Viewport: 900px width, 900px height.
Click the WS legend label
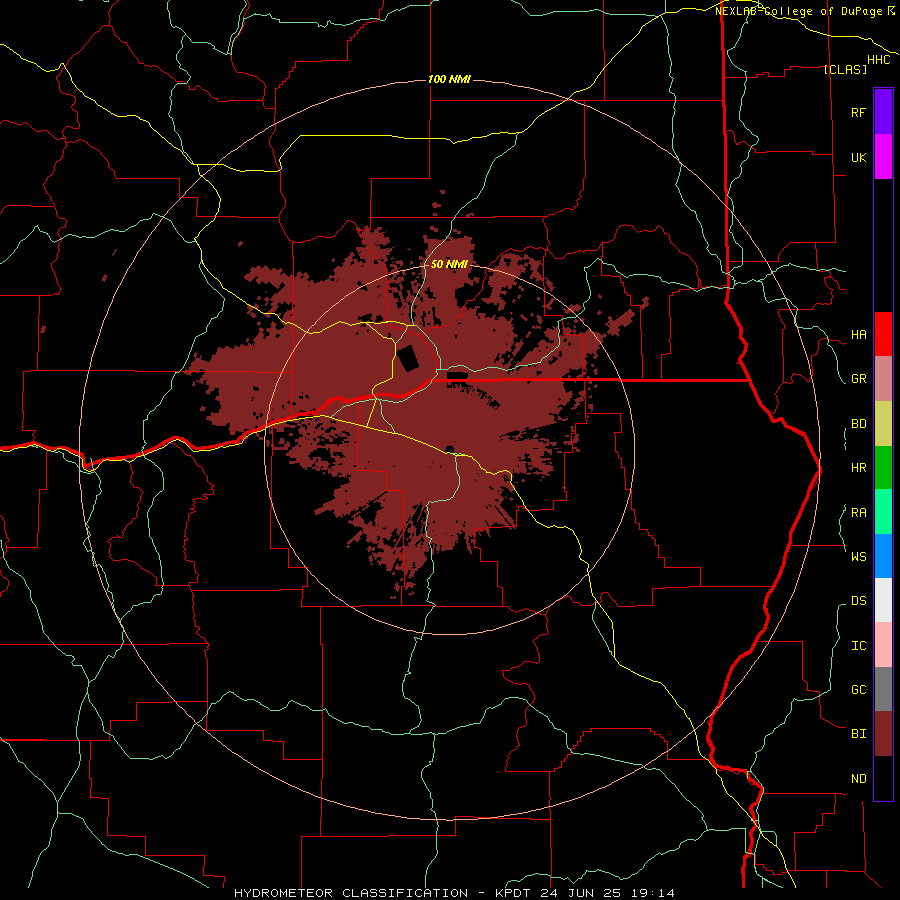tap(858, 556)
